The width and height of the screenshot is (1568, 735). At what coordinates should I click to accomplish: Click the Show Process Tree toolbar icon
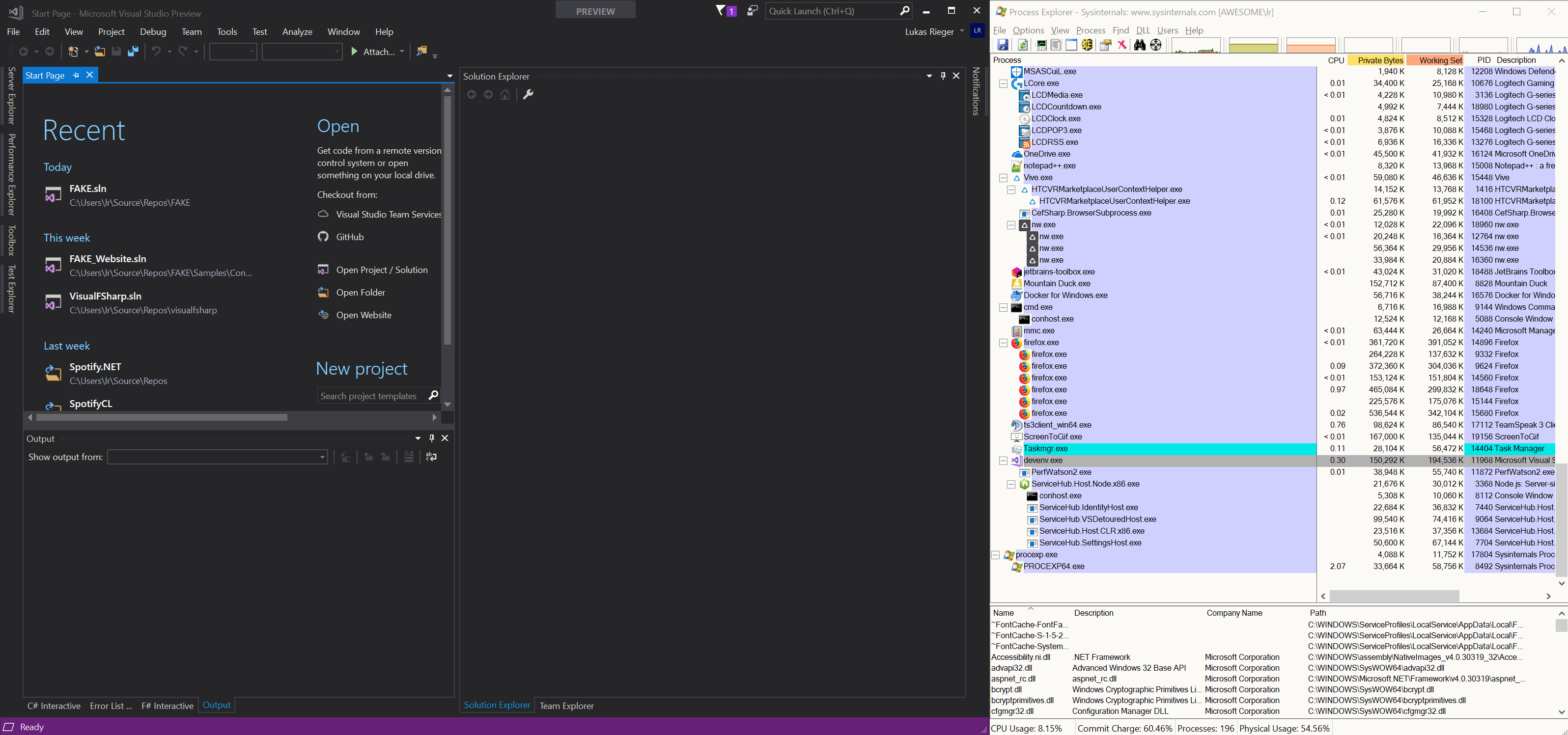[1056, 45]
